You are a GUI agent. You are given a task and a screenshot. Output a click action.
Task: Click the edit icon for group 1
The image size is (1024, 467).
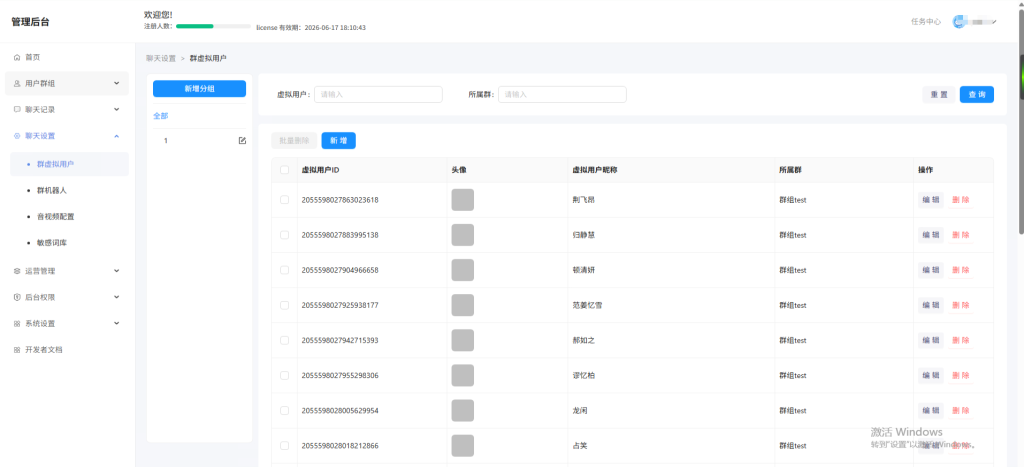(242, 140)
